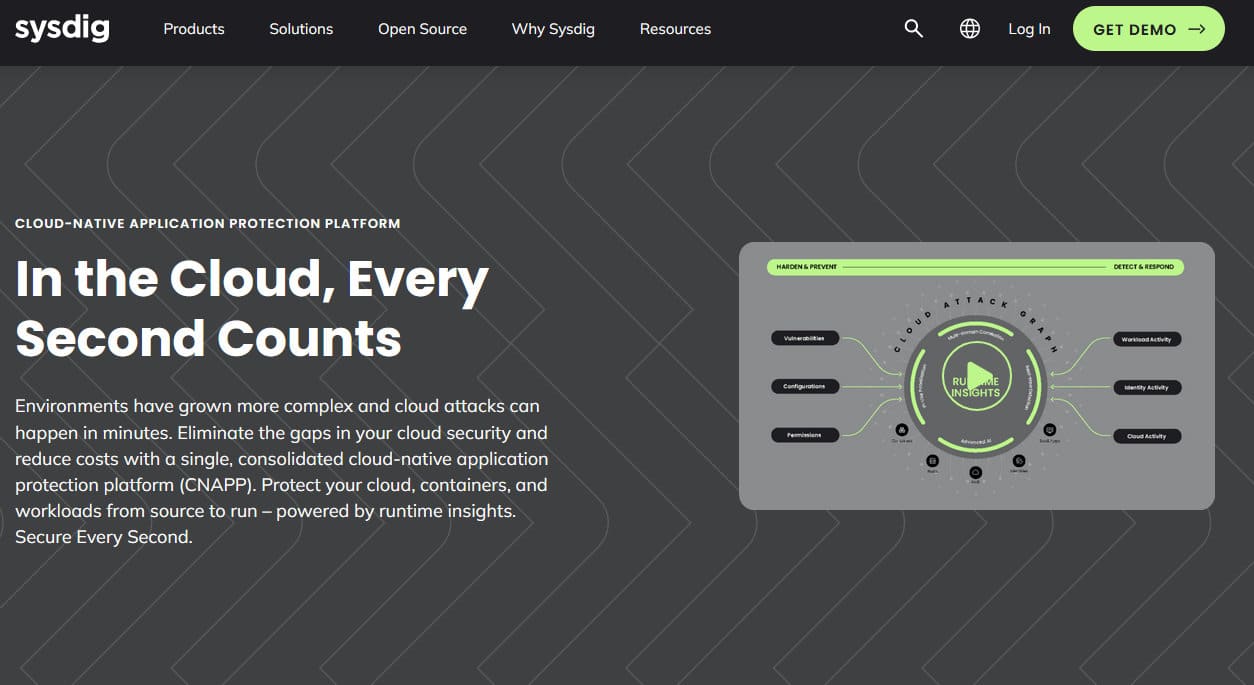Image resolution: width=1254 pixels, height=685 pixels.
Task: Click the 'DETECT & RESPOND' text in the diagram
Action: [x=1144, y=267]
